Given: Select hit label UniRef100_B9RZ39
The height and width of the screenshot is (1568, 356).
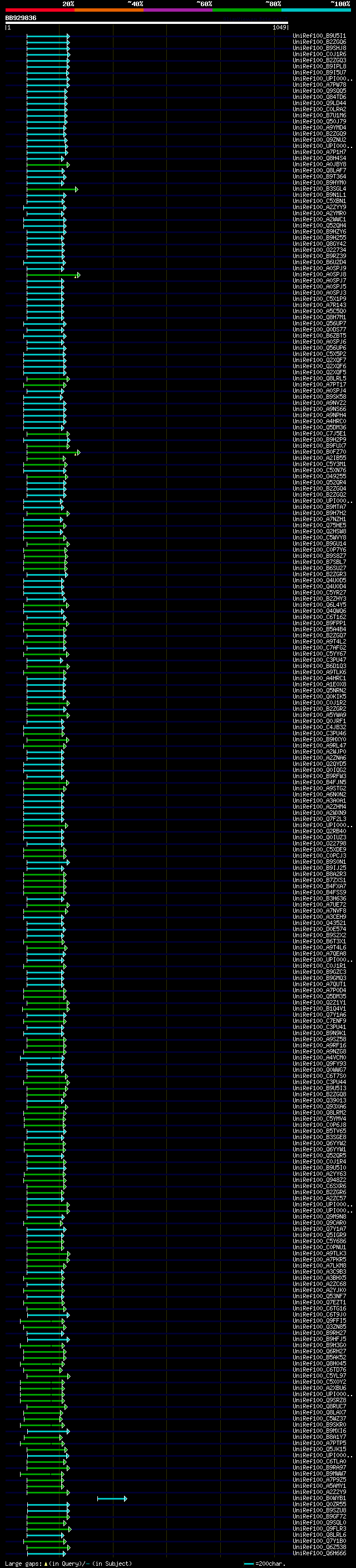Looking at the screenshot, I should (319, 256).
